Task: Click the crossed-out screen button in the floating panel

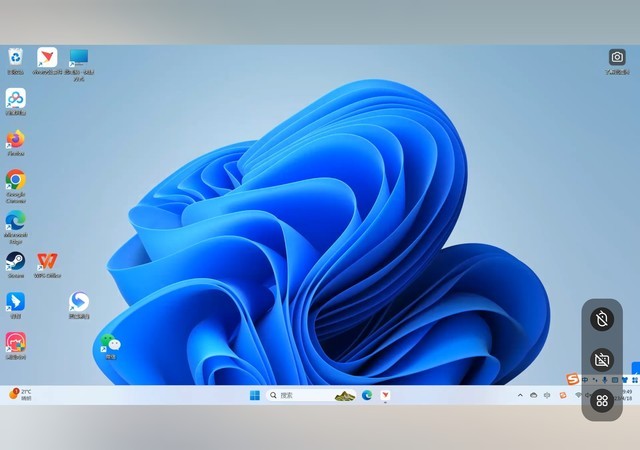Action: click(x=602, y=360)
